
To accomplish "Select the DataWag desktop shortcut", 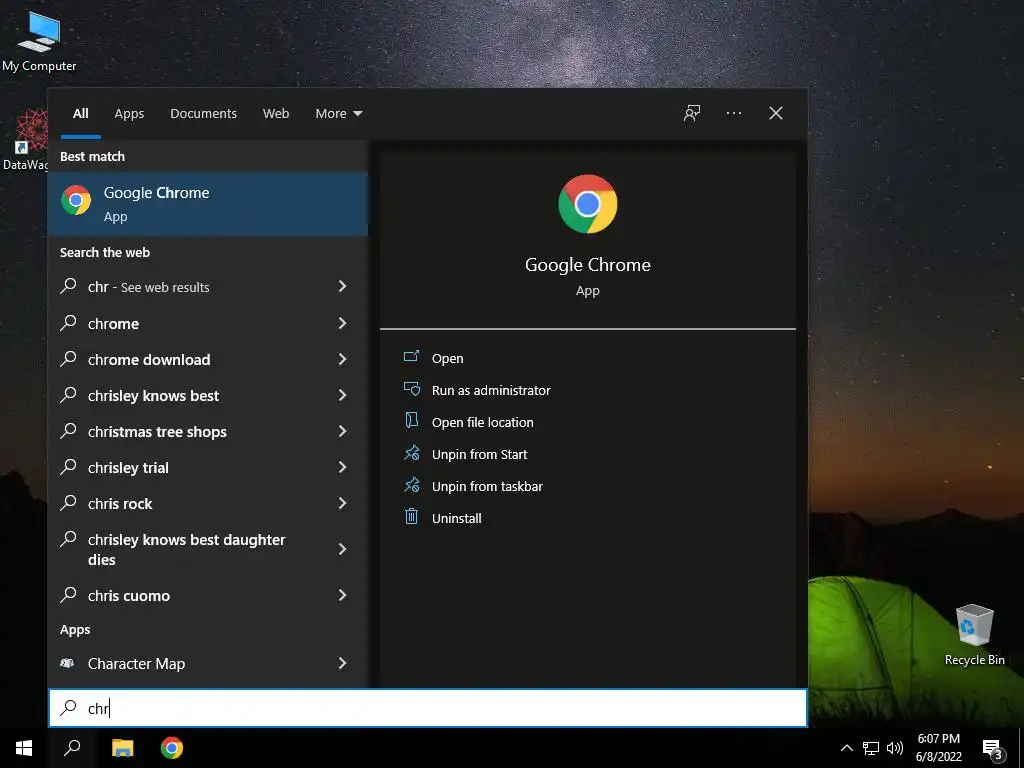I will pyautogui.click(x=25, y=140).
